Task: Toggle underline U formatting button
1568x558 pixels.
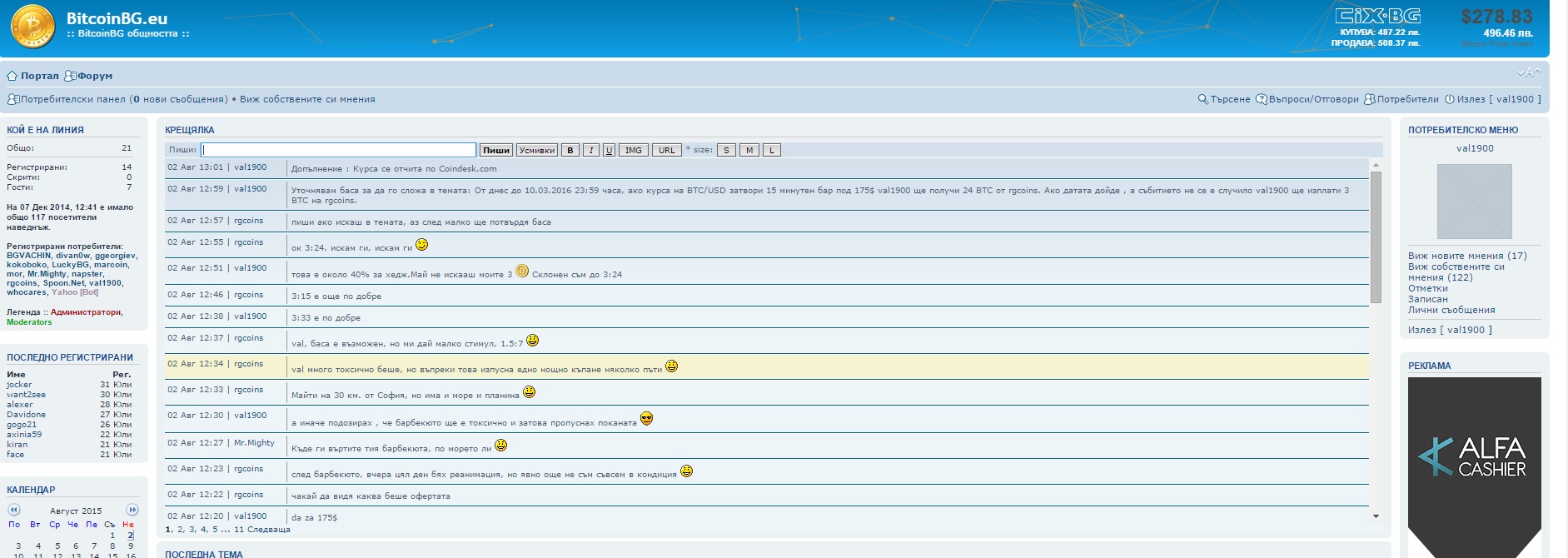Action: [x=609, y=150]
